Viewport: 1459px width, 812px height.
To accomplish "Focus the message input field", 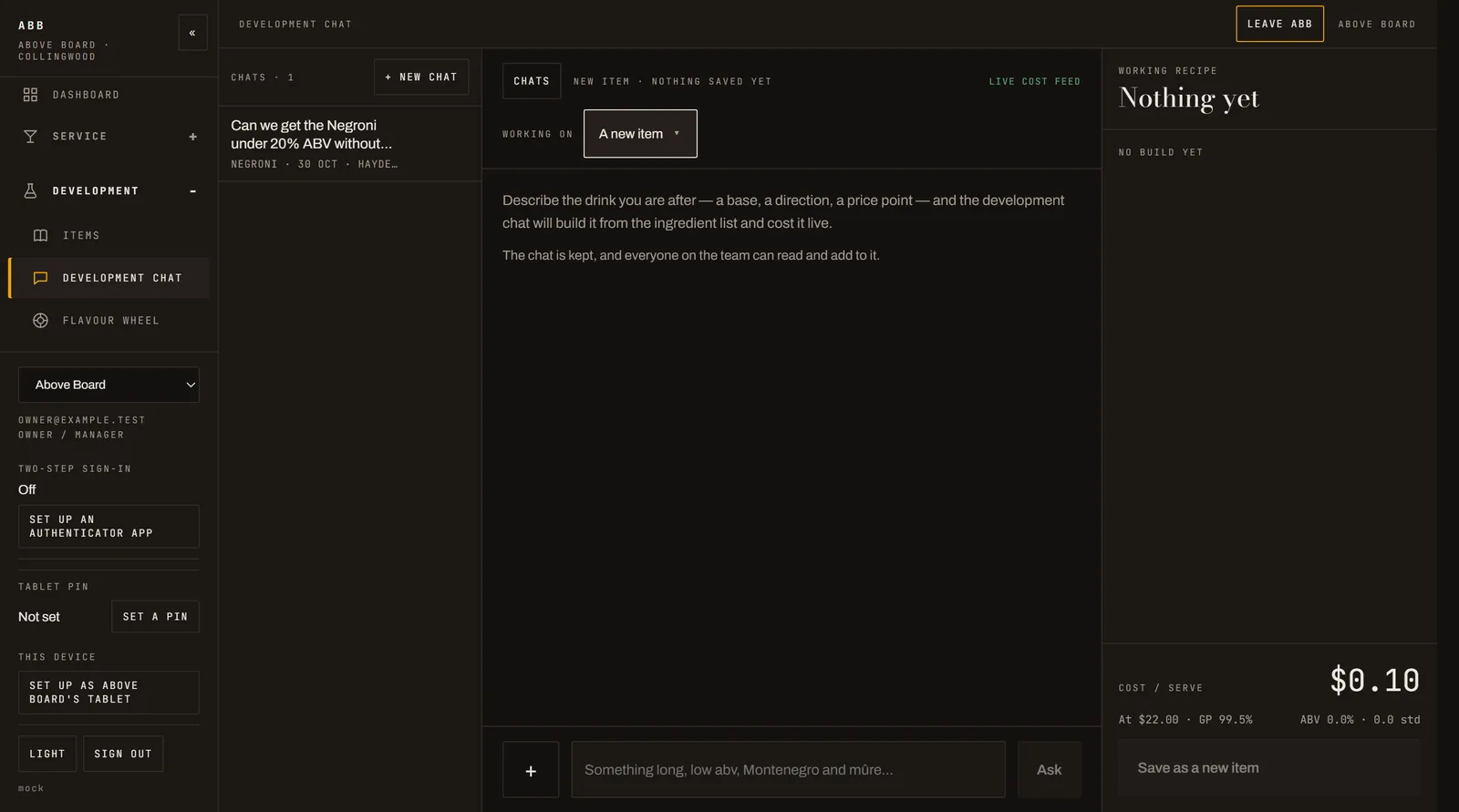I will click(x=788, y=770).
